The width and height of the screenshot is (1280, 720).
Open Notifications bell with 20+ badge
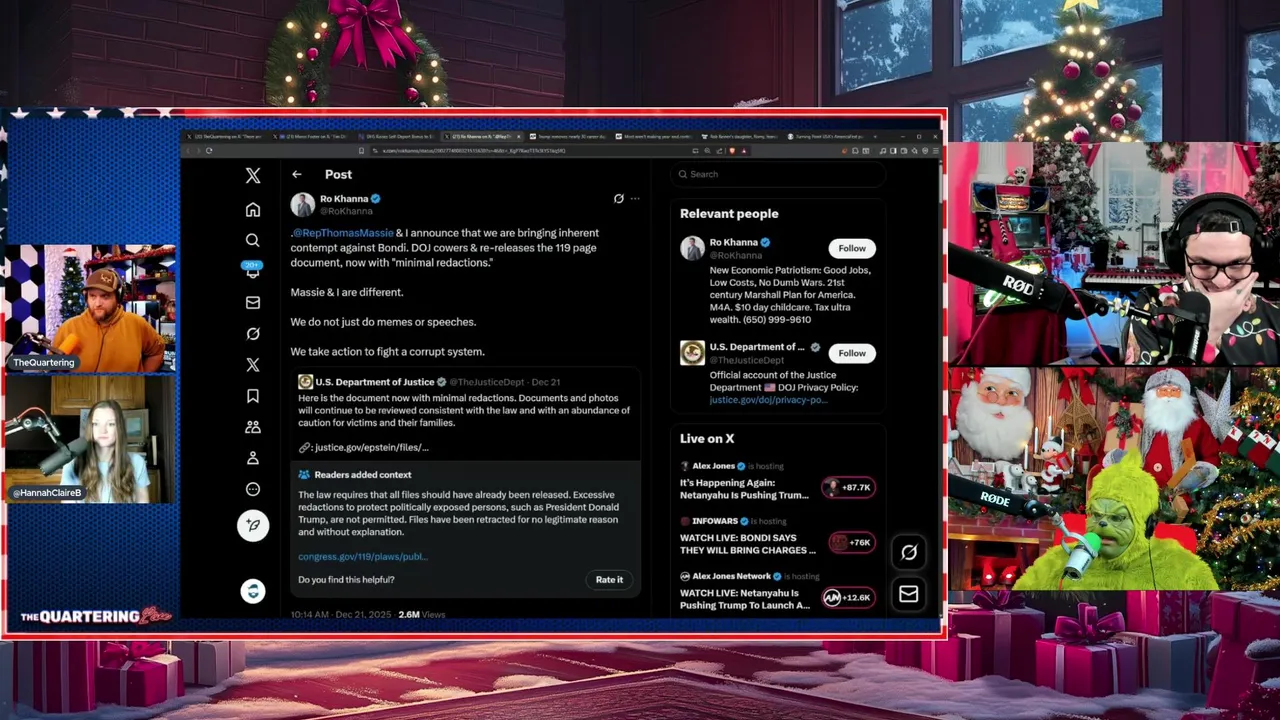coord(253,270)
